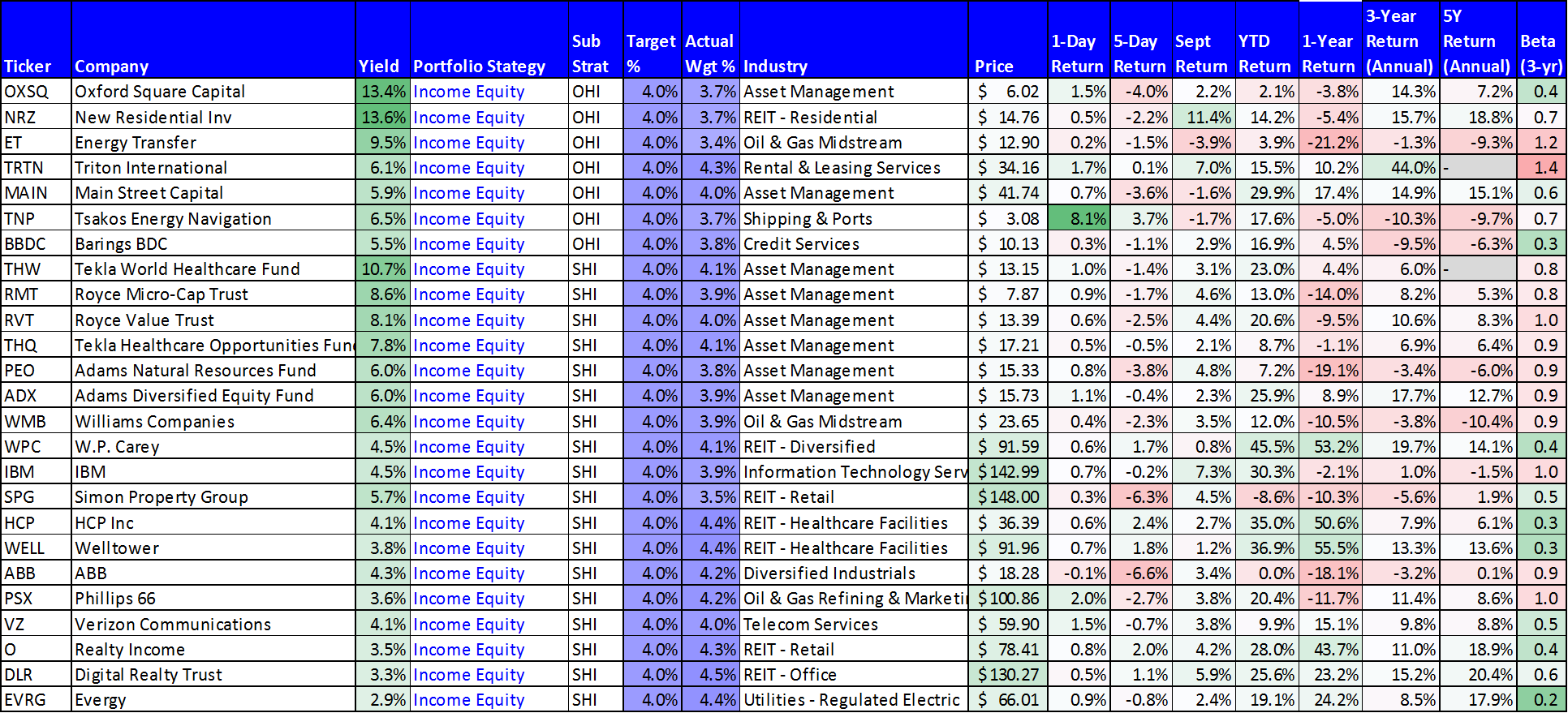Click the Utilities - Regulated Electric cell
The image size is (1568, 713).
(854, 700)
